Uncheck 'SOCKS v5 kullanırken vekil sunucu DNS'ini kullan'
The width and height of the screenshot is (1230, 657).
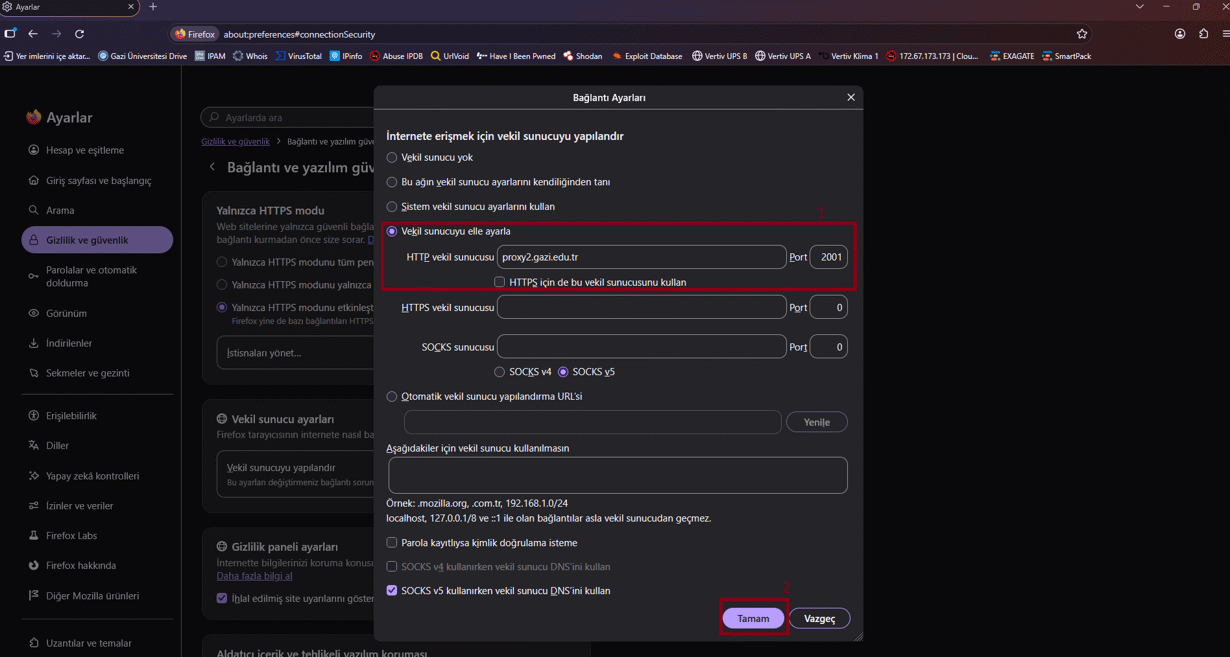392,590
